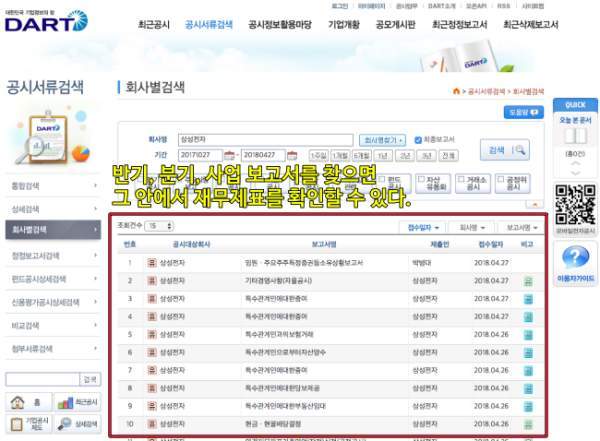Select 펀드공시상세검색 in the sidebar
This screenshot has width=600, height=441.
coord(53,279)
